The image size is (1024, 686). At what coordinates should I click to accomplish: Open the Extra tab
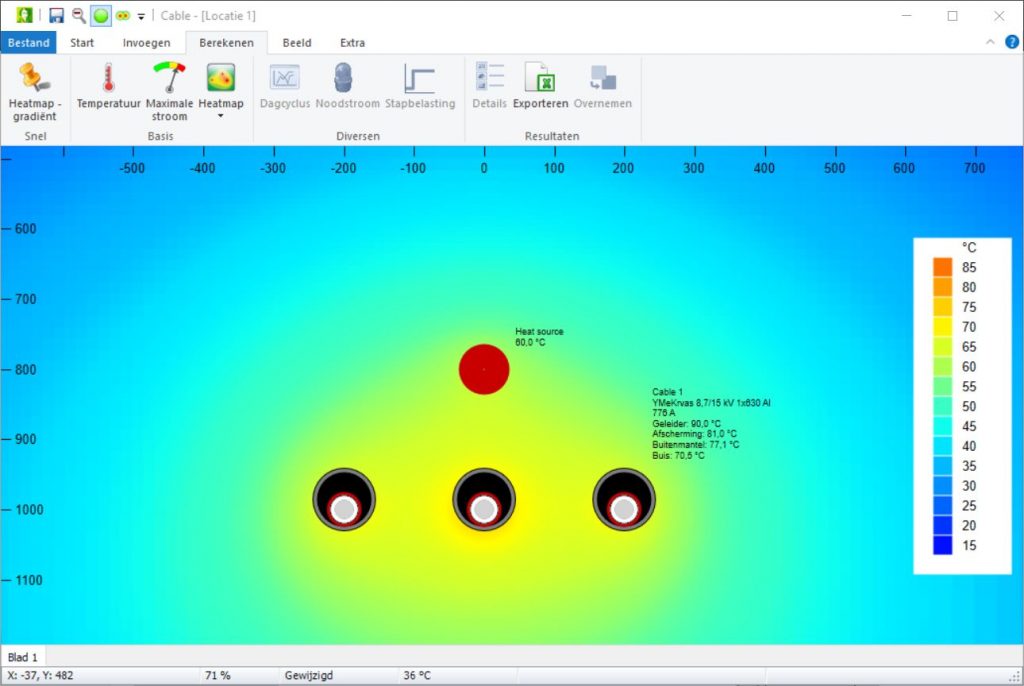(352, 42)
